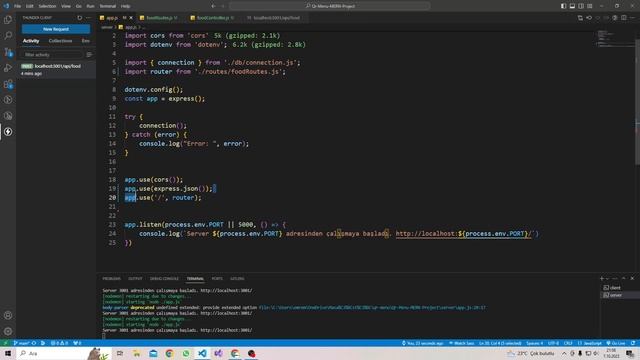This screenshot has width=640, height=360.
Task: Click the New Request button
Action: click(56, 29)
